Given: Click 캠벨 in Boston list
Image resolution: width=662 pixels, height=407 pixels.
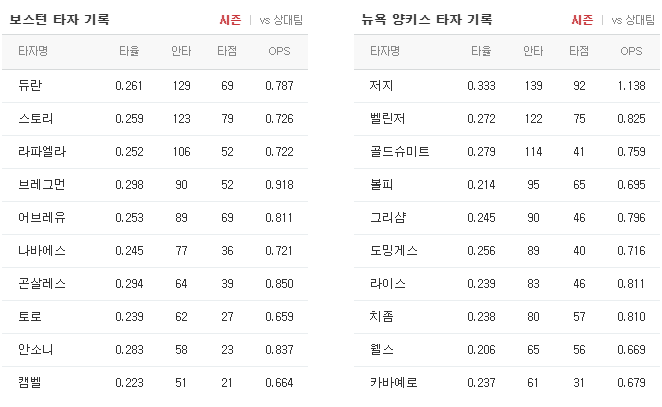Looking at the screenshot, I should [30, 382].
